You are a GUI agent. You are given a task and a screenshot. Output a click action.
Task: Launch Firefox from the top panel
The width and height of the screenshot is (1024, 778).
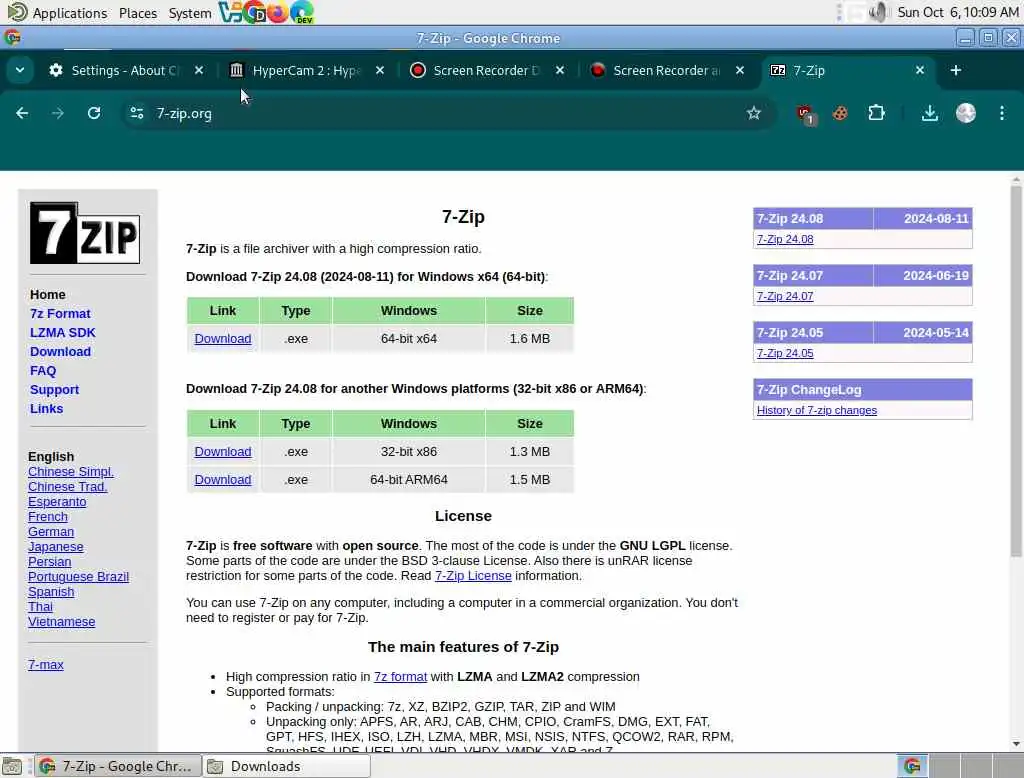coord(278,12)
